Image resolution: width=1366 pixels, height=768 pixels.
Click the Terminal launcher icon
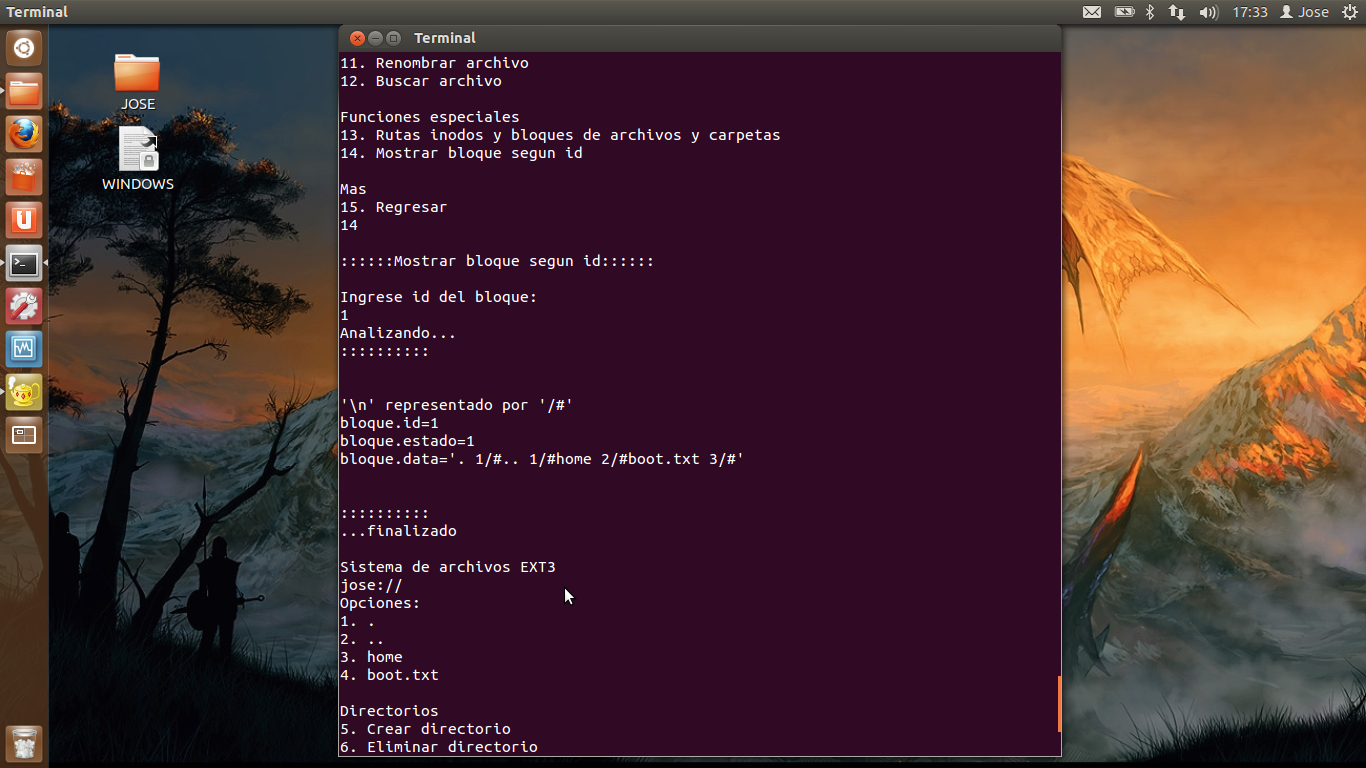[x=24, y=264]
